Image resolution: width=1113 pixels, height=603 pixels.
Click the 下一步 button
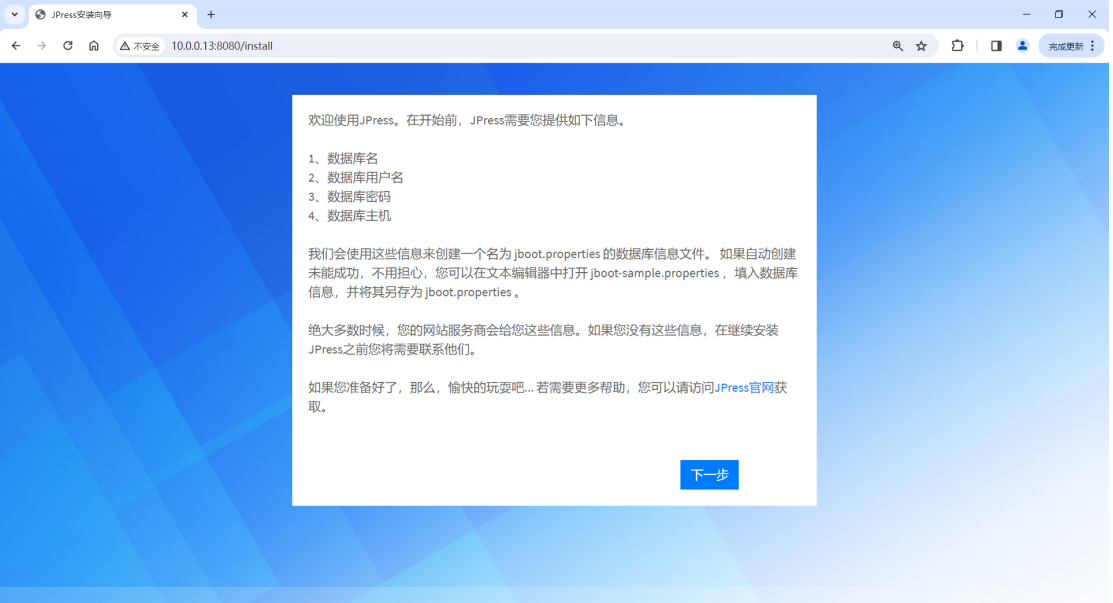(709, 475)
